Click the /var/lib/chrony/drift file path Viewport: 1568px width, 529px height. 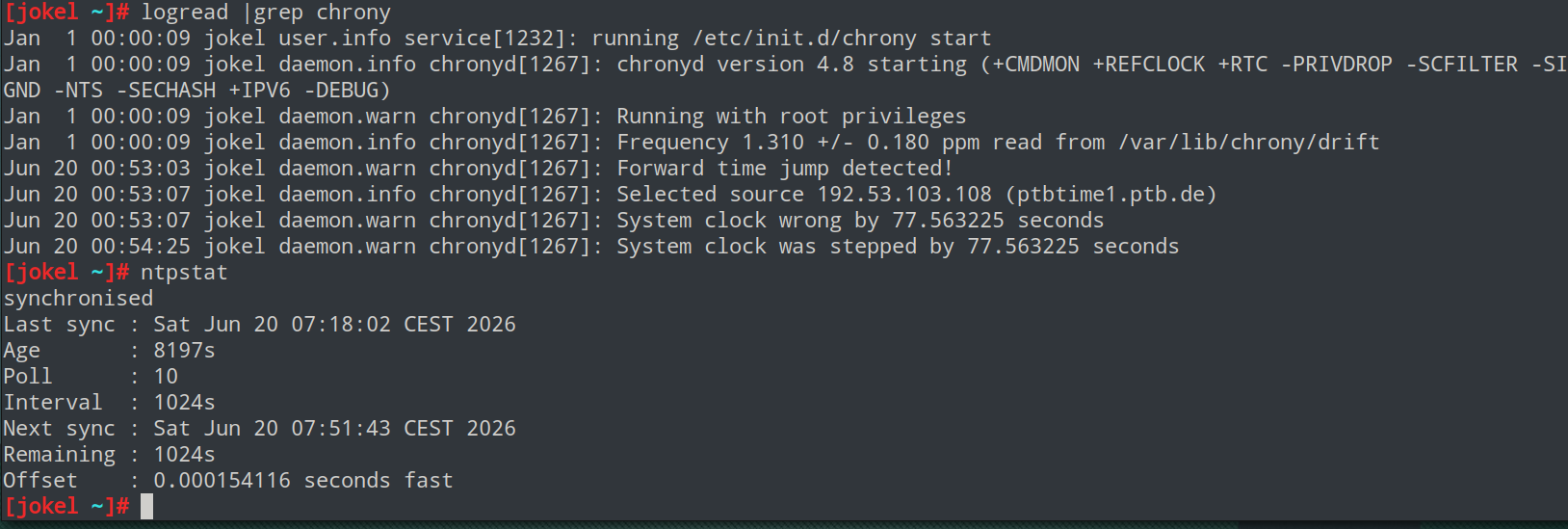(1249, 143)
